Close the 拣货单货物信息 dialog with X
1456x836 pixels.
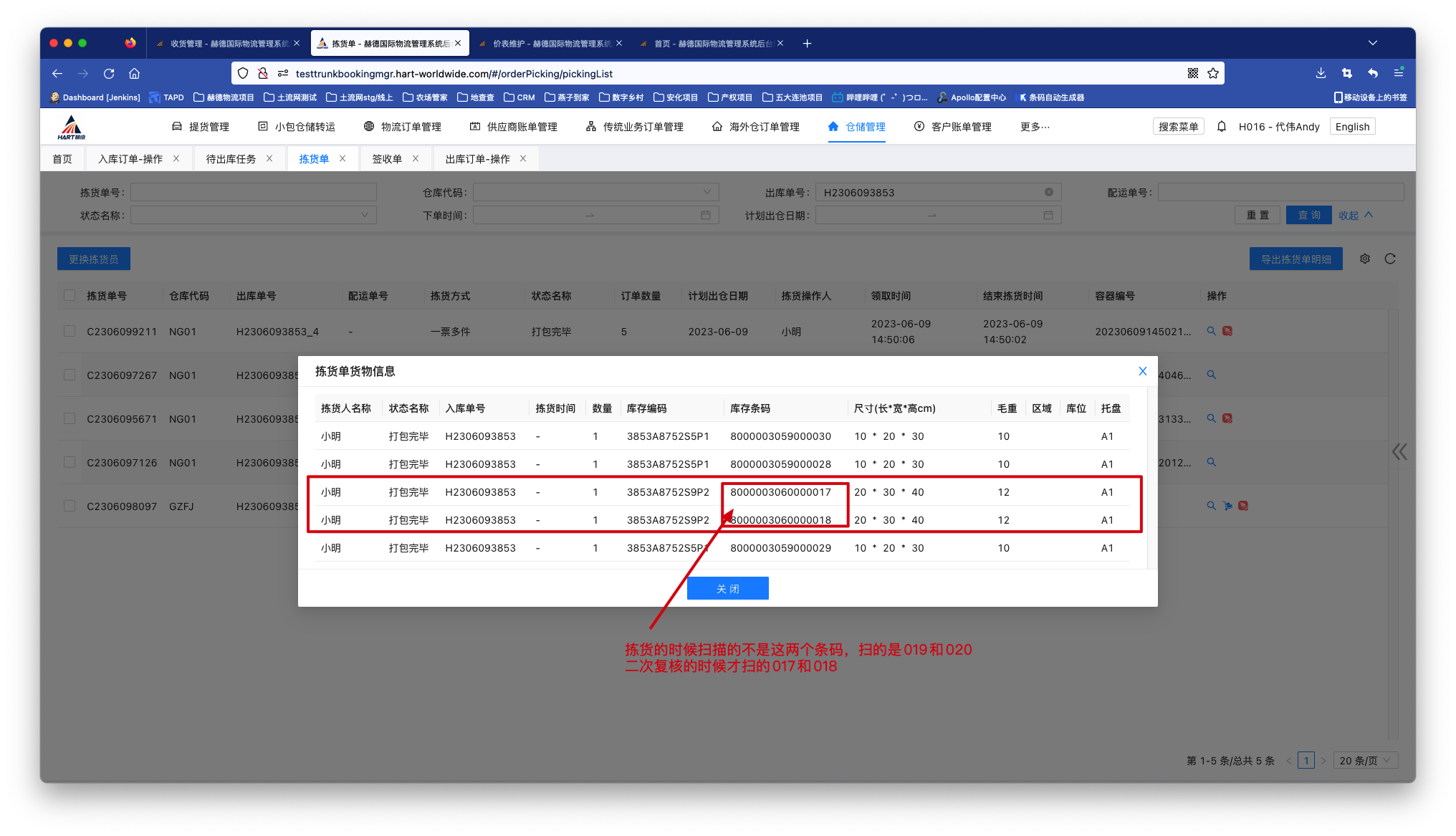[x=1142, y=371]
